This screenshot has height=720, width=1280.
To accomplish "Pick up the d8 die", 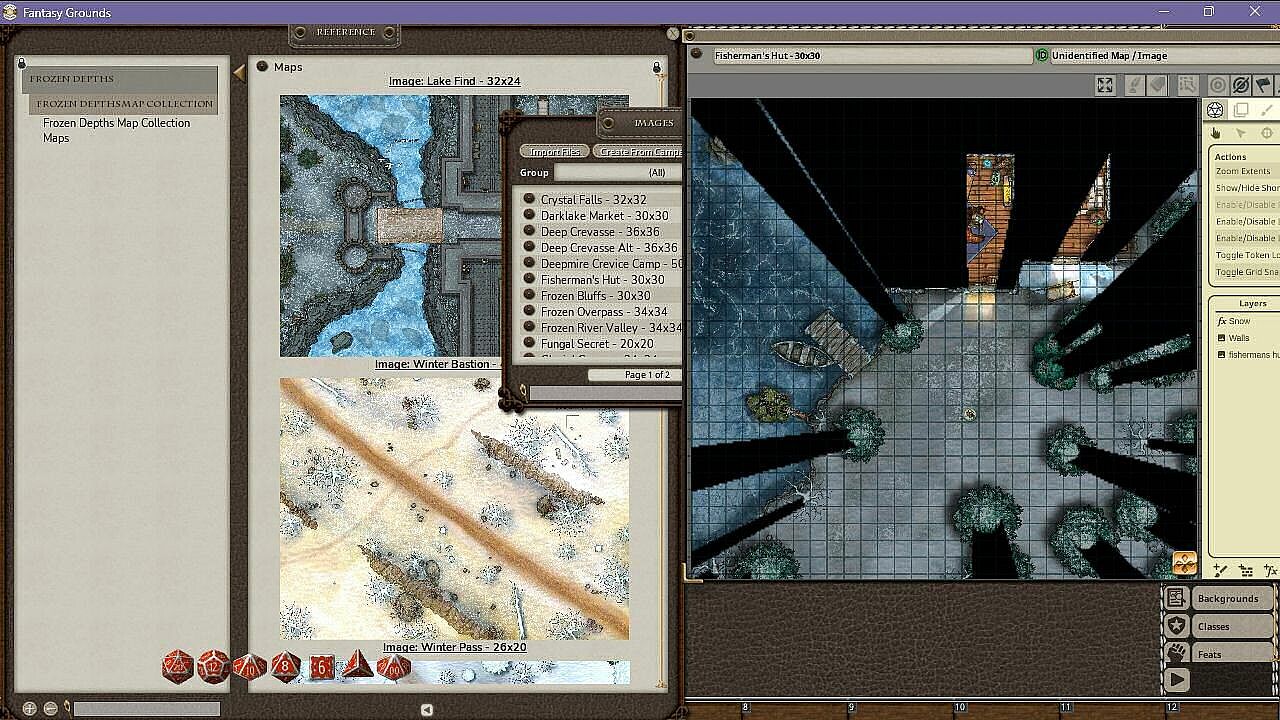I will [x=286, y=666].
